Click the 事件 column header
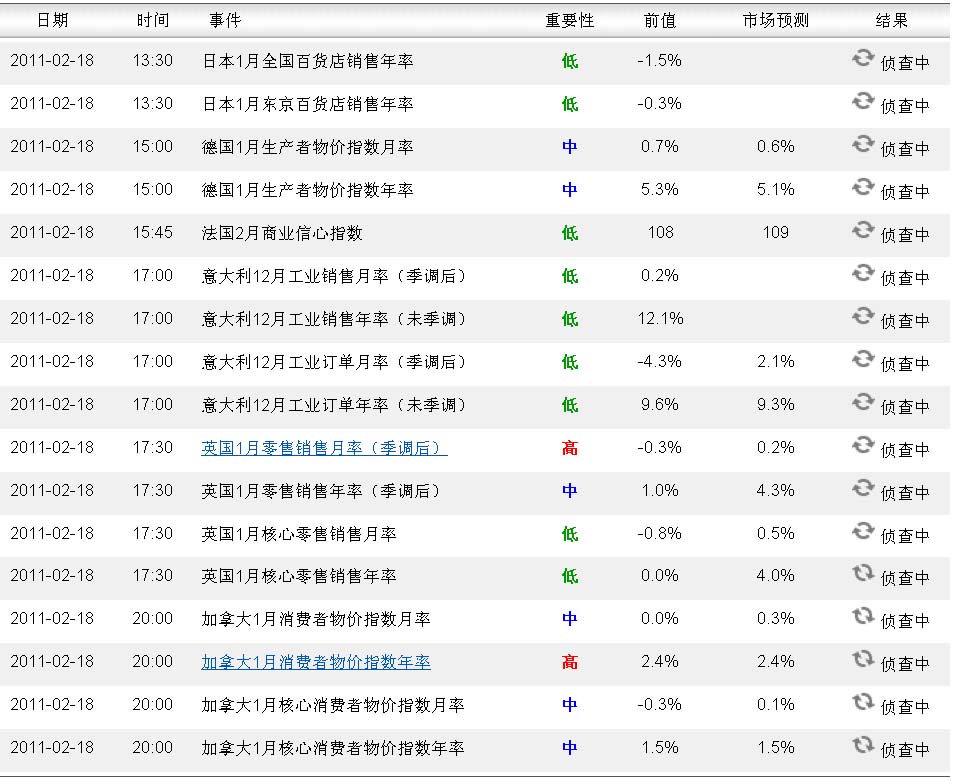The width and height of the screenshot is (958, 781). tap(225, 21)
